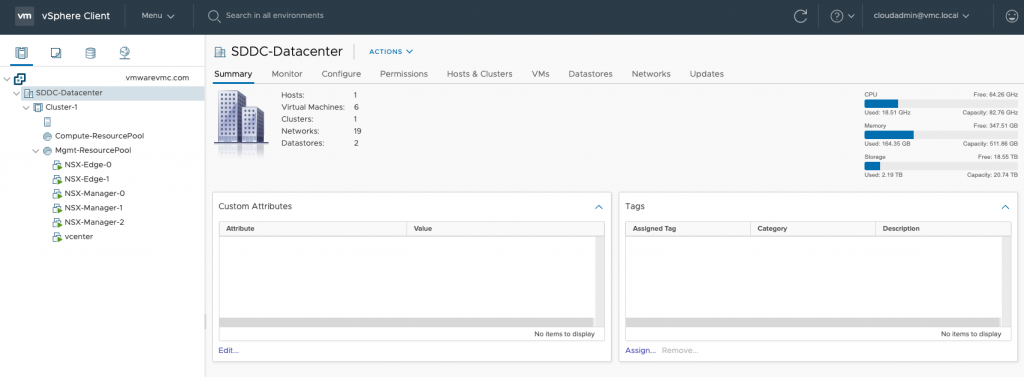Viewport: 1024px width, 377px height.
Task: Switch to the Monitor tab
Action: click(x=287, y=74)
